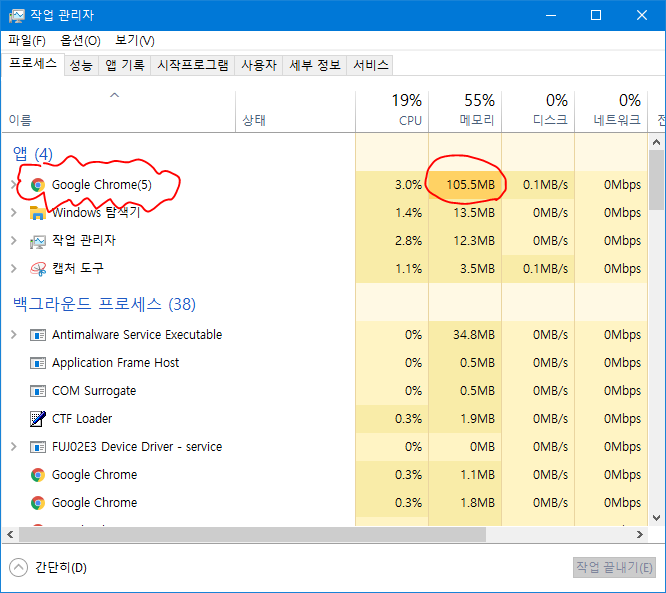Click the 12.3MB memory cell
666x593 pixels.
pos(465,240)
